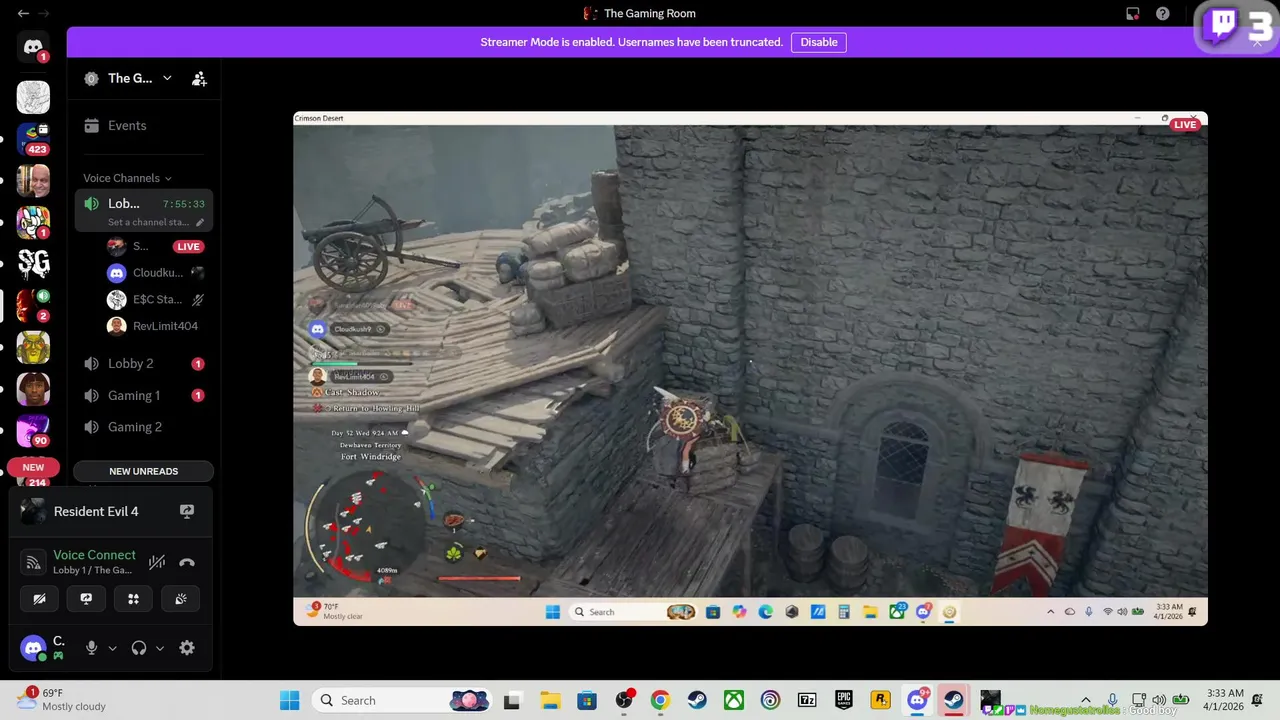Open Rockstar Games Launcher from taskbar
Image resolution: width=1280 pixels, height=720 pixels.
pyautogui.click(x=881, y=700)
